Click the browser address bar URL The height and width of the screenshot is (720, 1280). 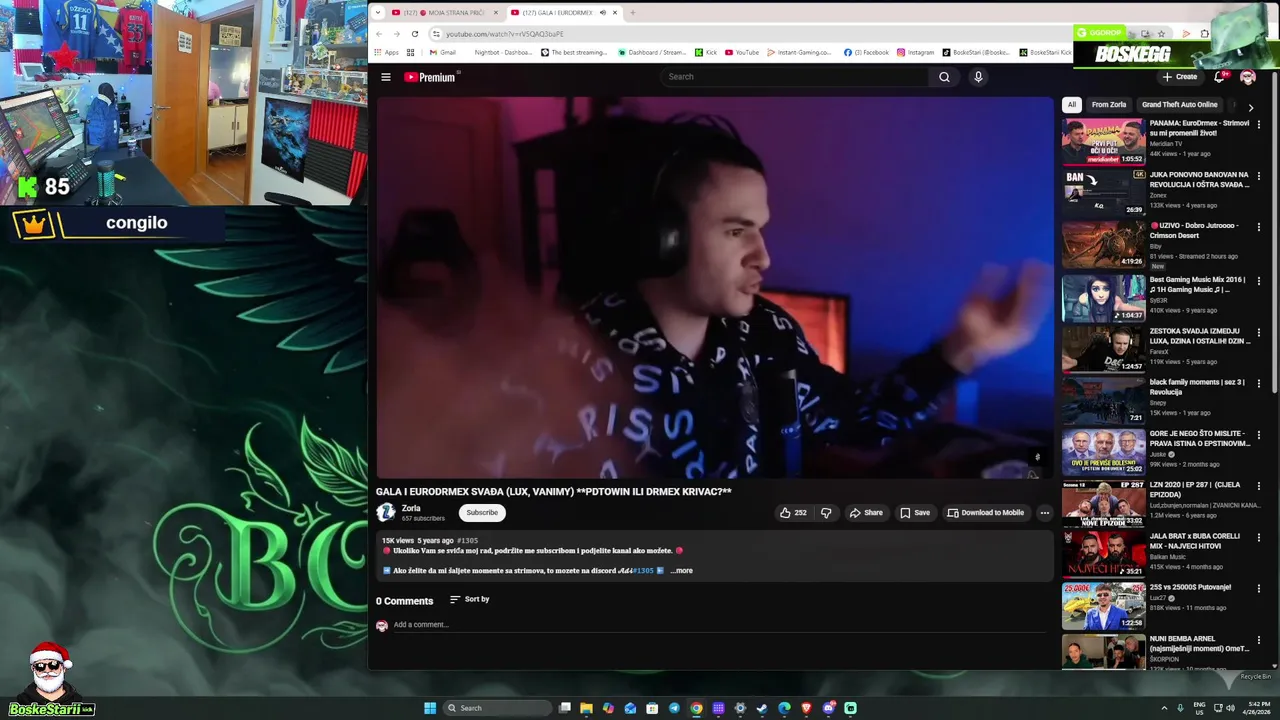point(505,34)
